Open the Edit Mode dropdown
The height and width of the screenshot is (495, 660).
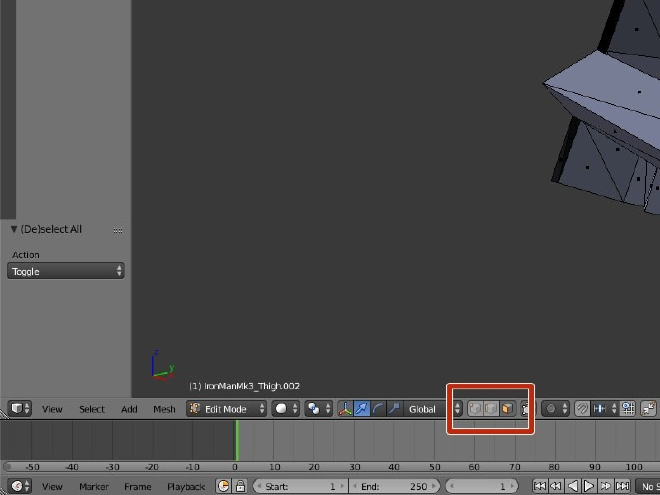pos(226,409)
